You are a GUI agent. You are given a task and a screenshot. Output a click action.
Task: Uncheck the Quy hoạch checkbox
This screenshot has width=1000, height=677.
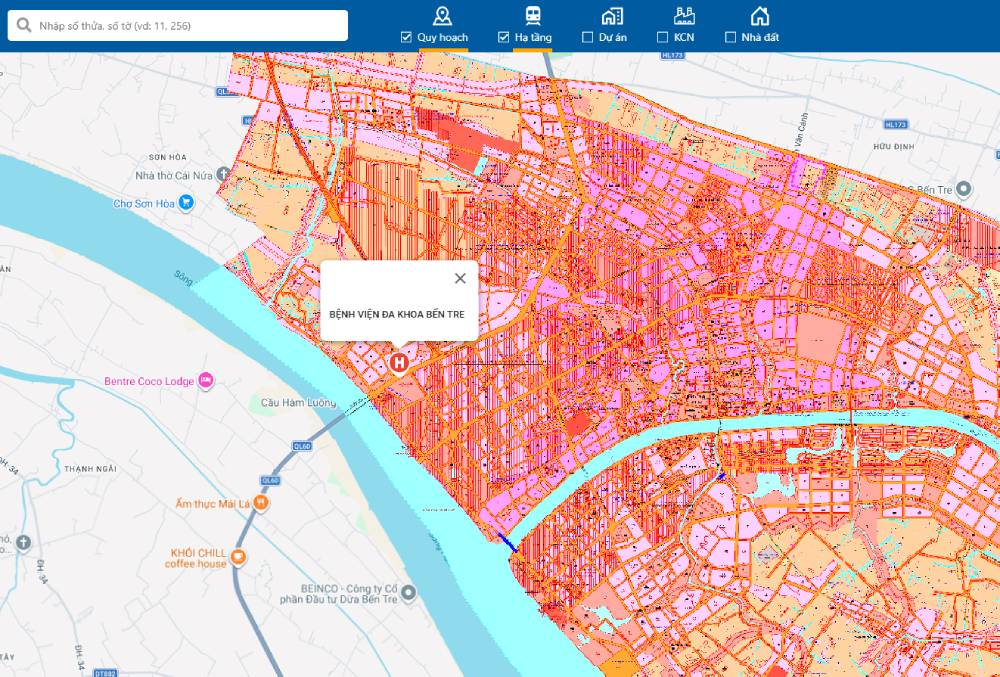point(406,37)
